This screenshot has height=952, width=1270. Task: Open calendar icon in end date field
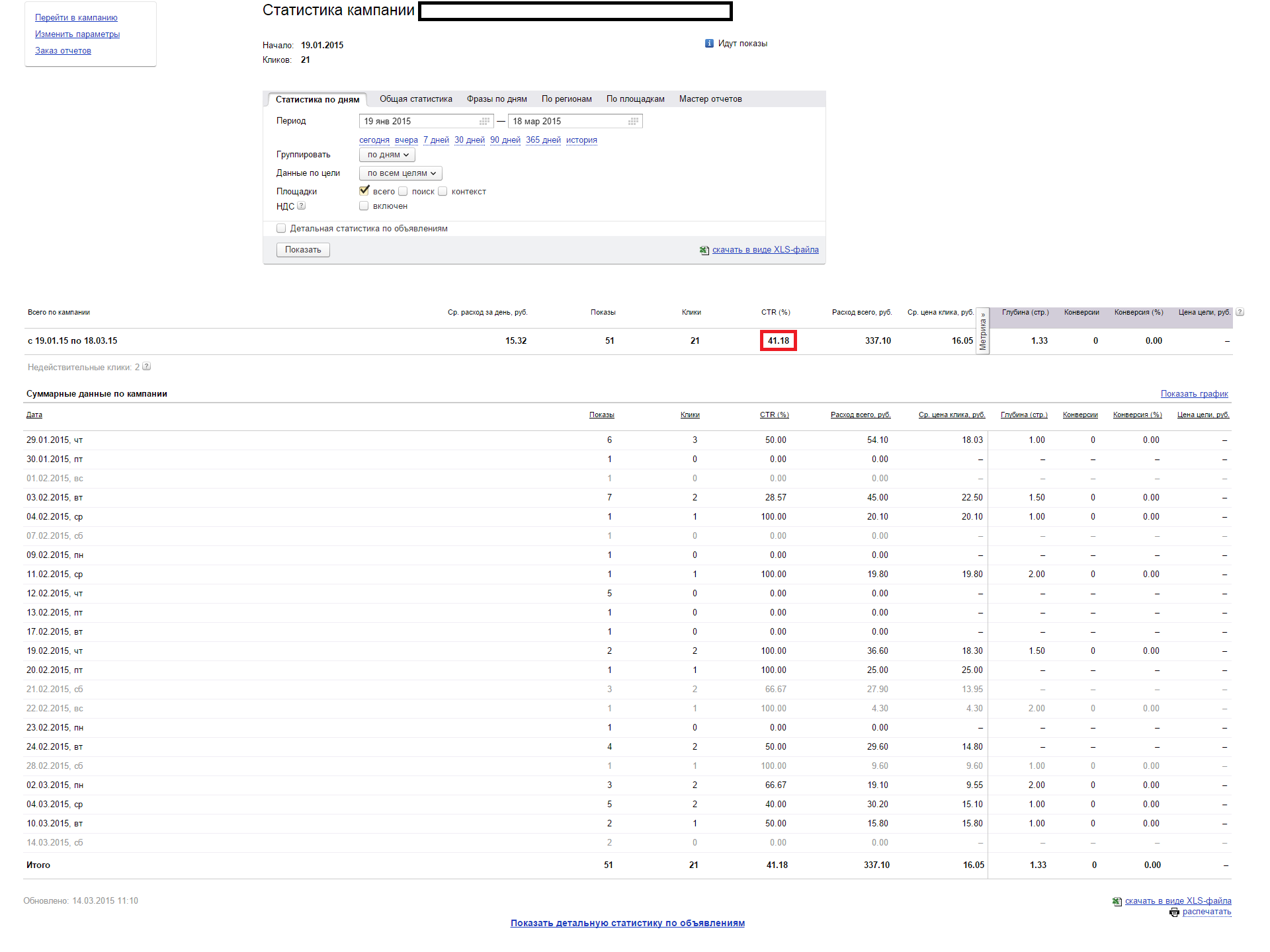(x=634, y=122)
